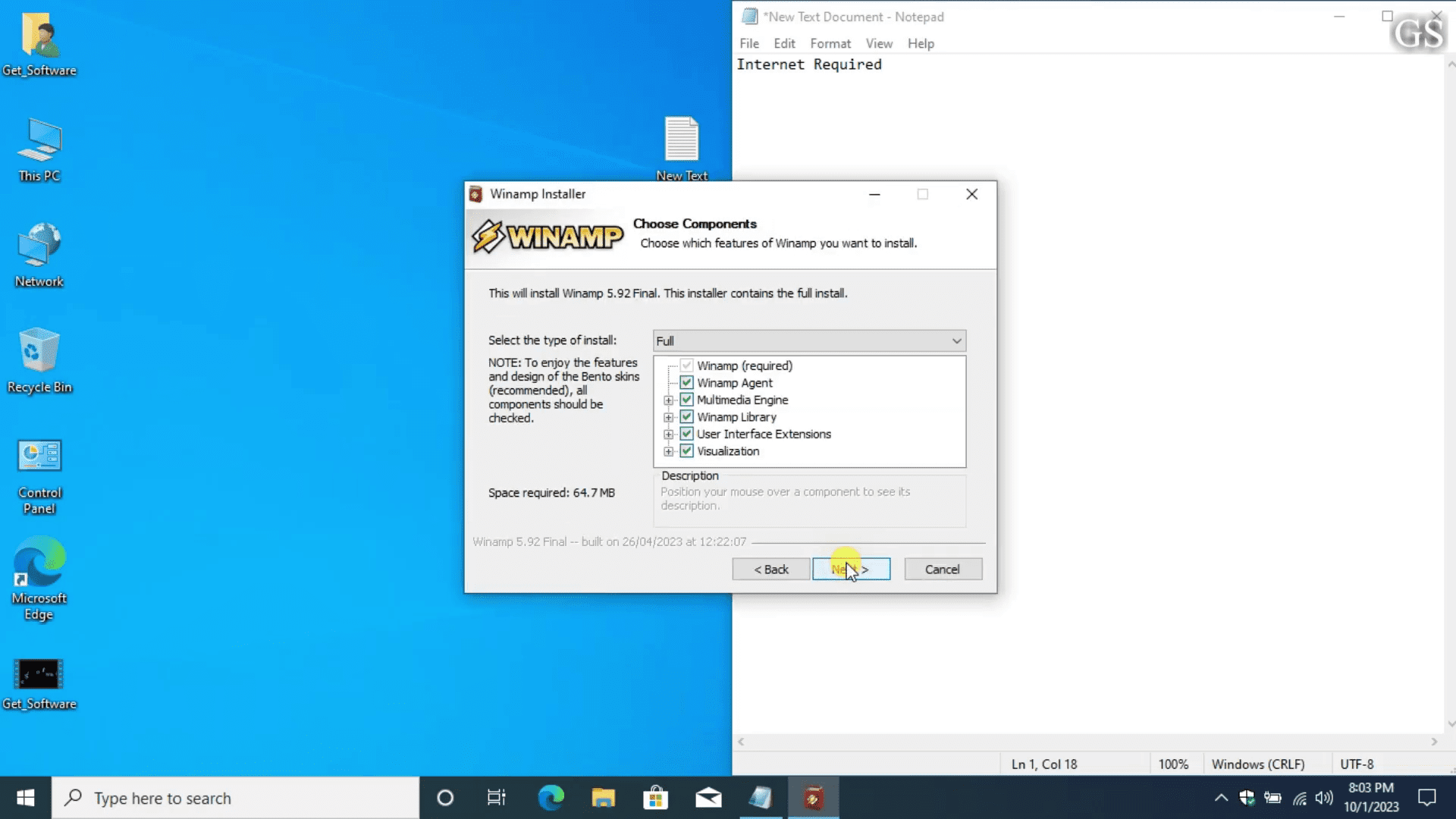1456x819 pixels.
Task: Open Microsoft Edge from the taskbar
Action: coord(551,798)
